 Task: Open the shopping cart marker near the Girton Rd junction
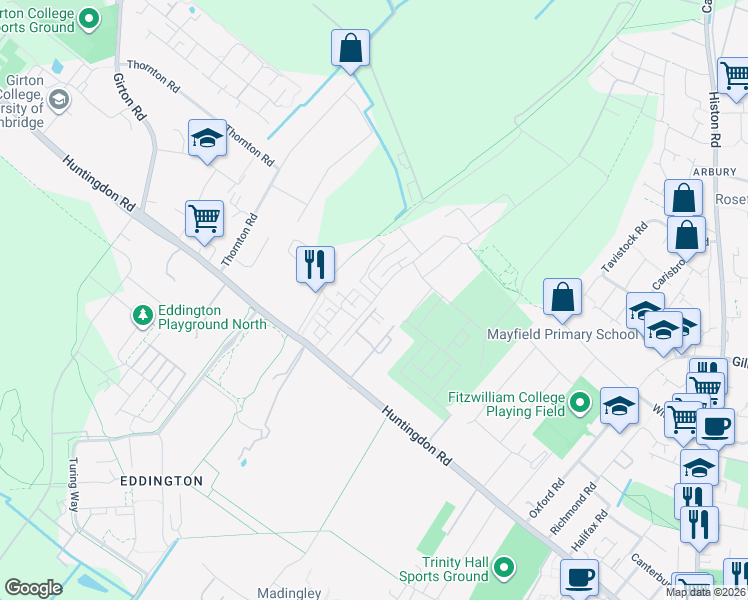point(205,220)
